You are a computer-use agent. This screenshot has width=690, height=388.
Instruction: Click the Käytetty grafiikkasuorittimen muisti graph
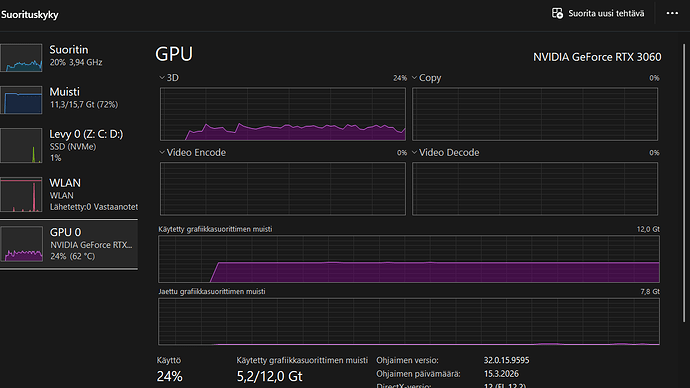click(409, 259)
